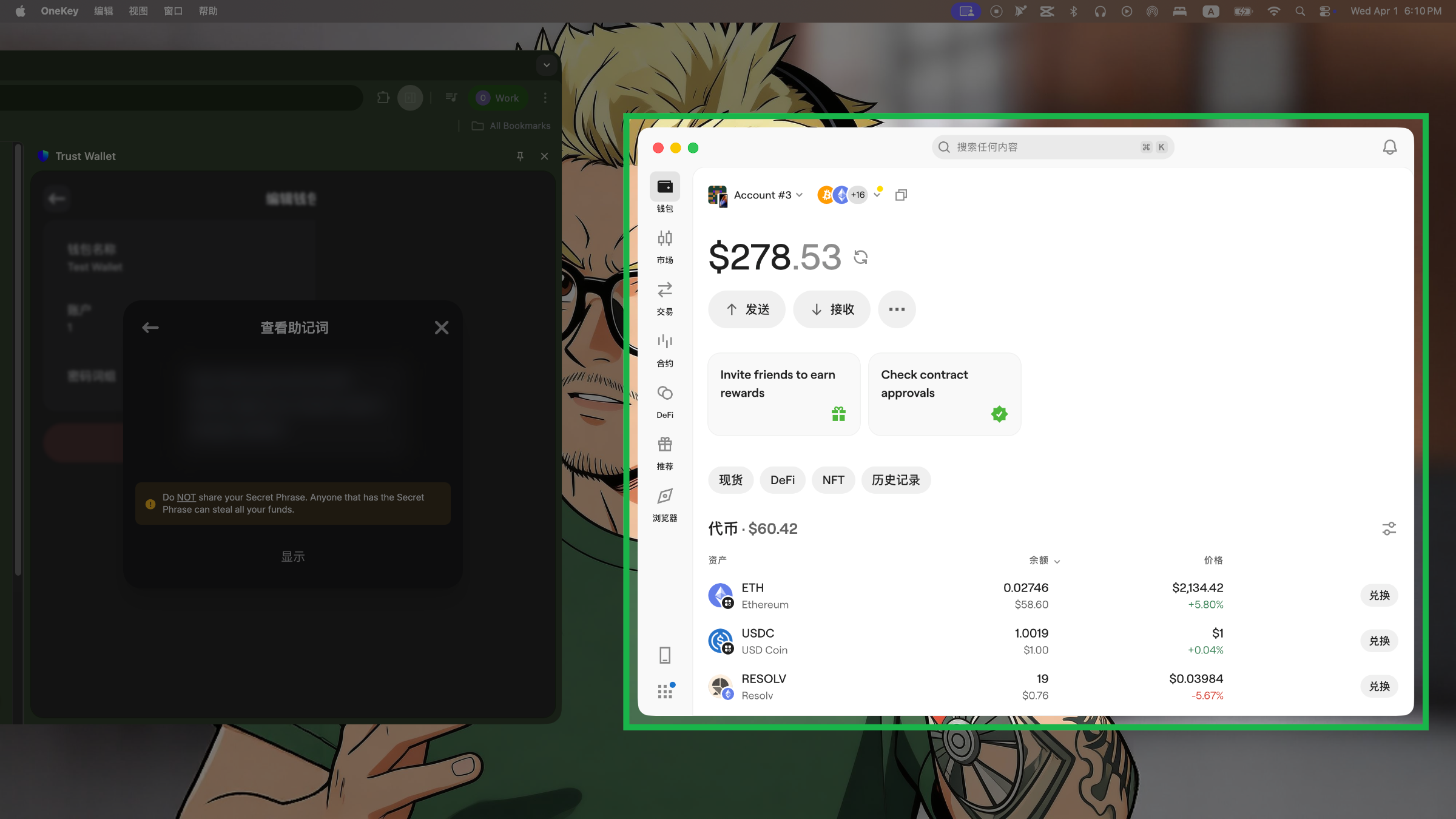The height and width of the screenshot is (819, 1456).
Task: Switch to the NFT tab
Action: tap(833, 480)
